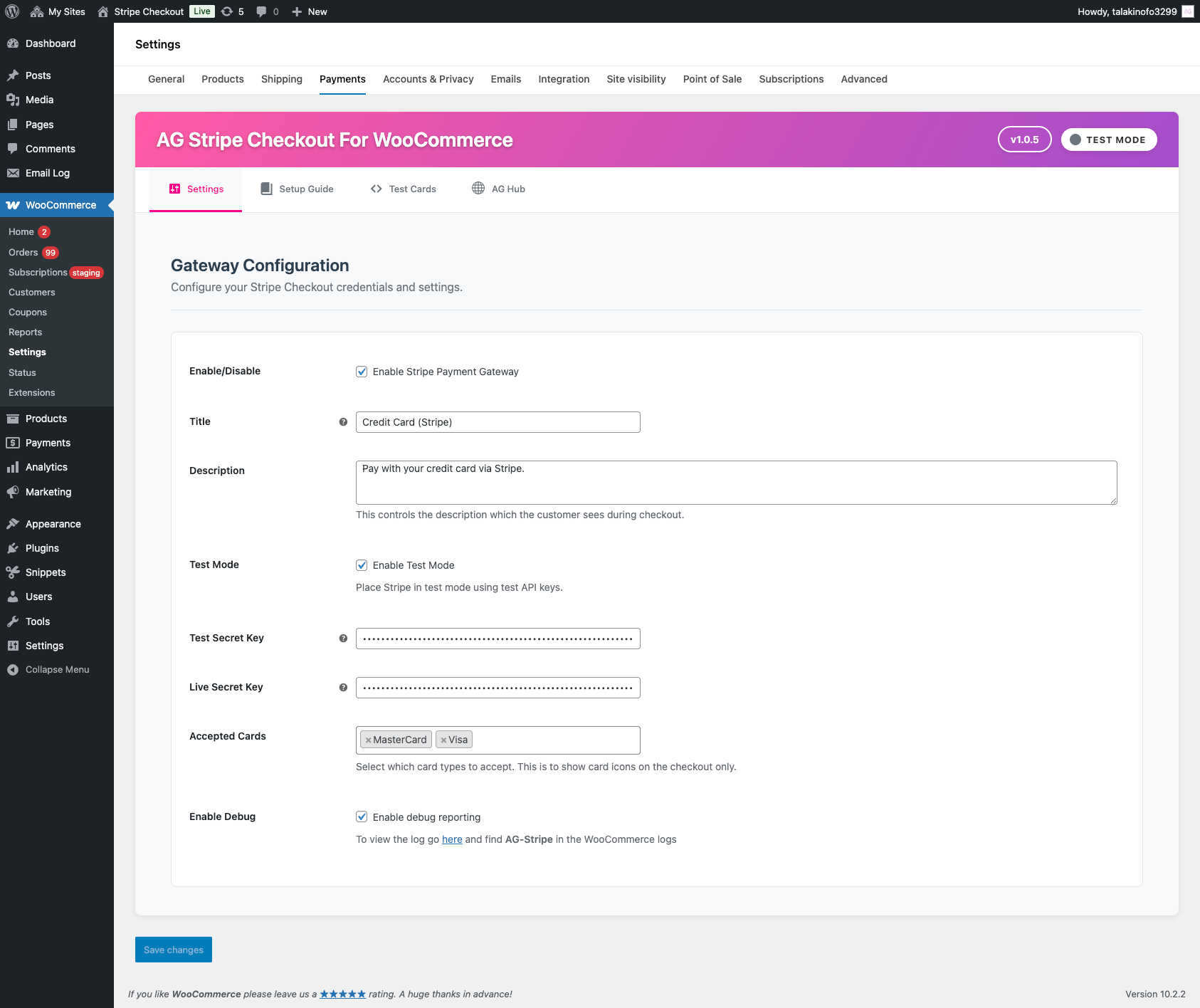Expand the New content menu in admin bar
Screen dimensions: 1200x1008
pos(310,11)
